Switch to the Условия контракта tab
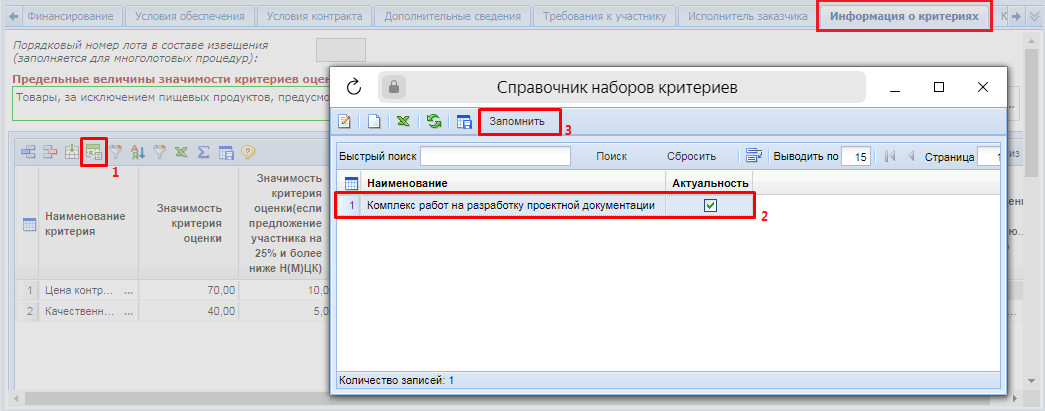This screenshot has width=1045, height=411. (x=315, y=17)
